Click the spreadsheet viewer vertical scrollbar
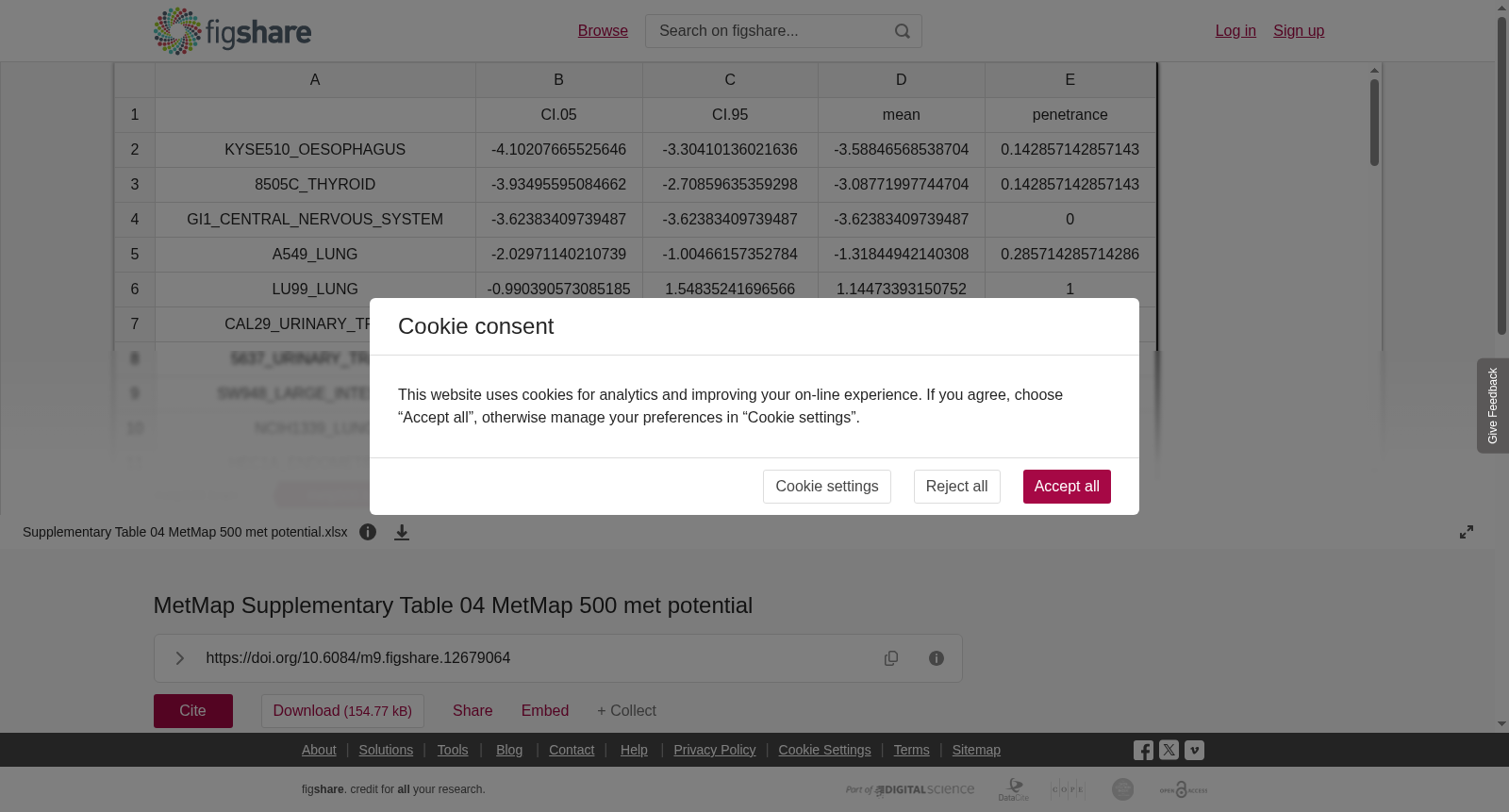Image resolution: width=1509 pixels, height=812 pixels. (x=1375, y=123)
